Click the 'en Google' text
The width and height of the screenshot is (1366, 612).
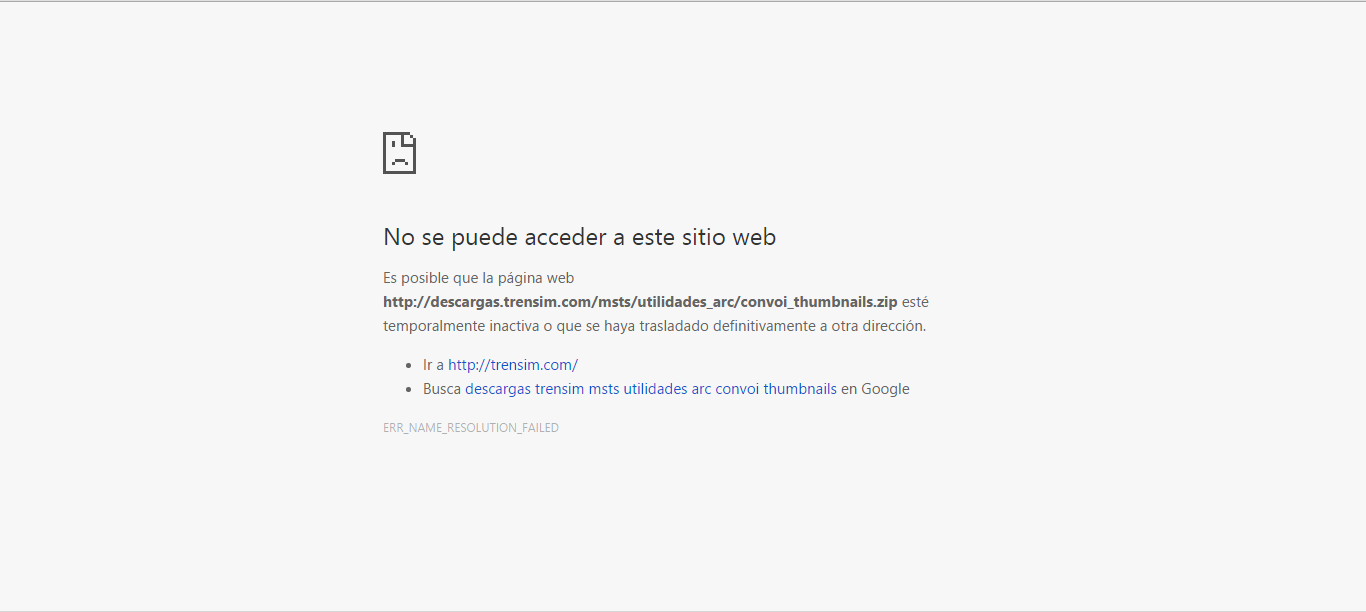pyautogui.click(x=875, y=389)
